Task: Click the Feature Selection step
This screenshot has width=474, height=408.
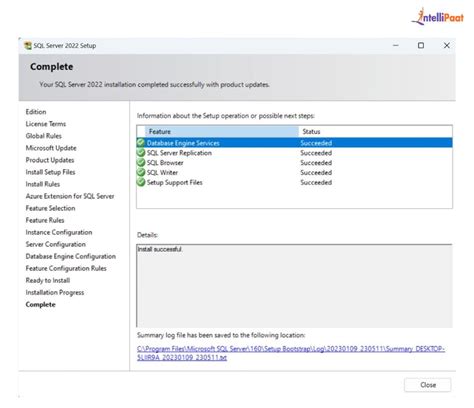Action: [x=50, y=208]
